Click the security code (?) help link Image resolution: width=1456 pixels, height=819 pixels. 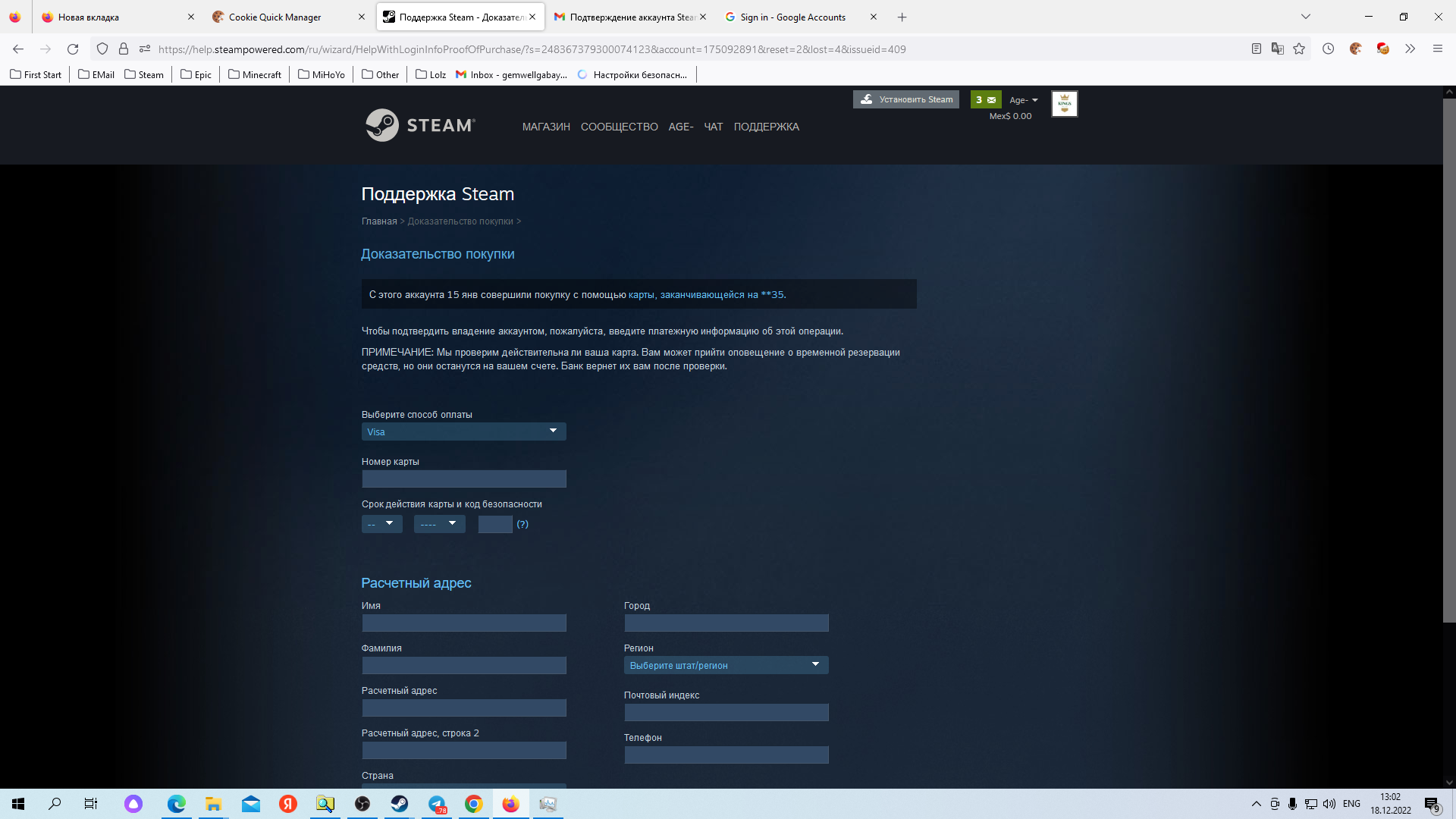pyautogui.click(x=522, y=524)
